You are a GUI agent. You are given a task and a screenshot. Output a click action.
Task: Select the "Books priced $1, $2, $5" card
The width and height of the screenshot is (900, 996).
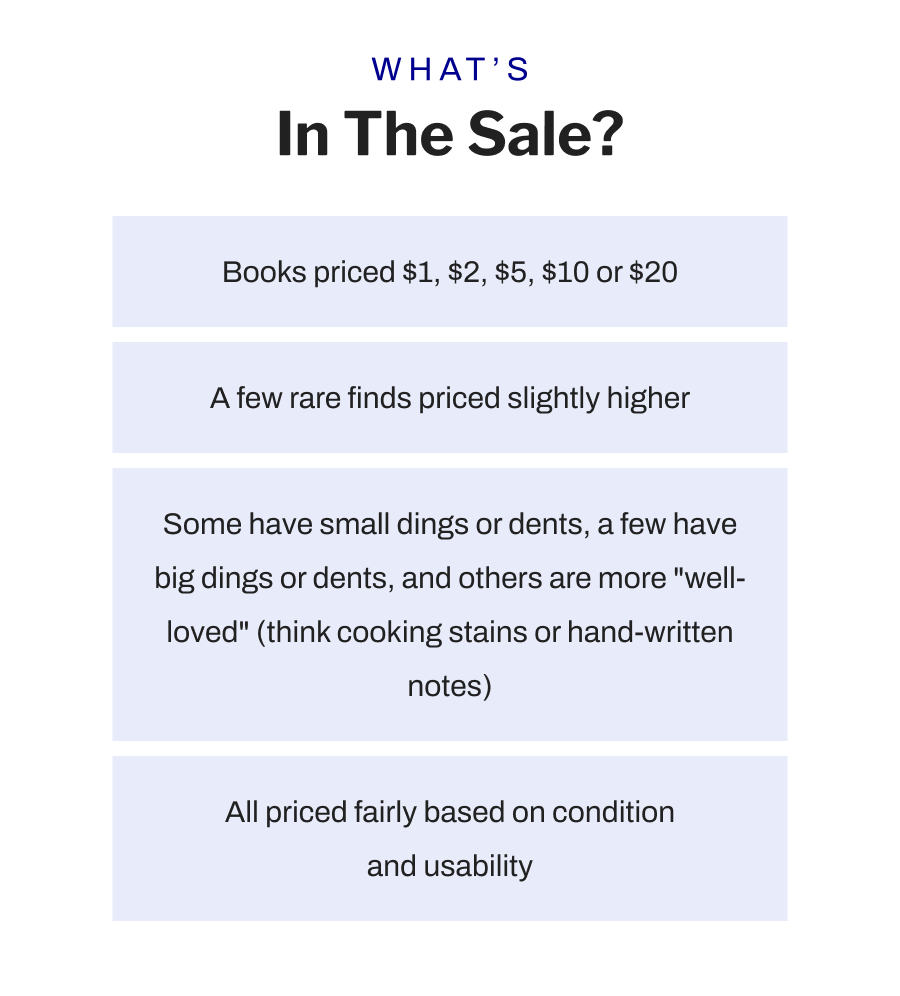click(450, 271)
